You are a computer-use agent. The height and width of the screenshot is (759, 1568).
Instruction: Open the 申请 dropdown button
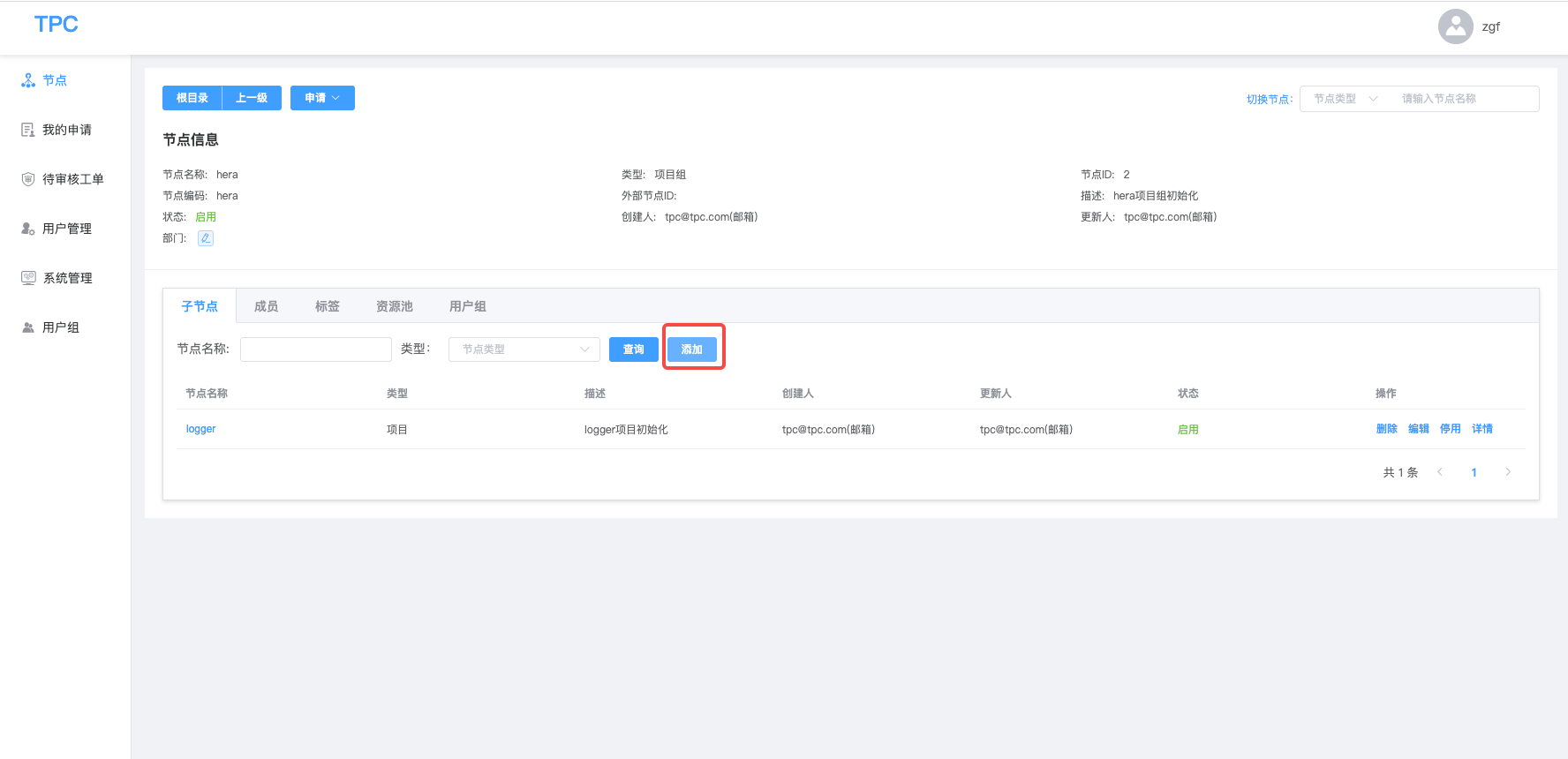[x=322, y=98]
